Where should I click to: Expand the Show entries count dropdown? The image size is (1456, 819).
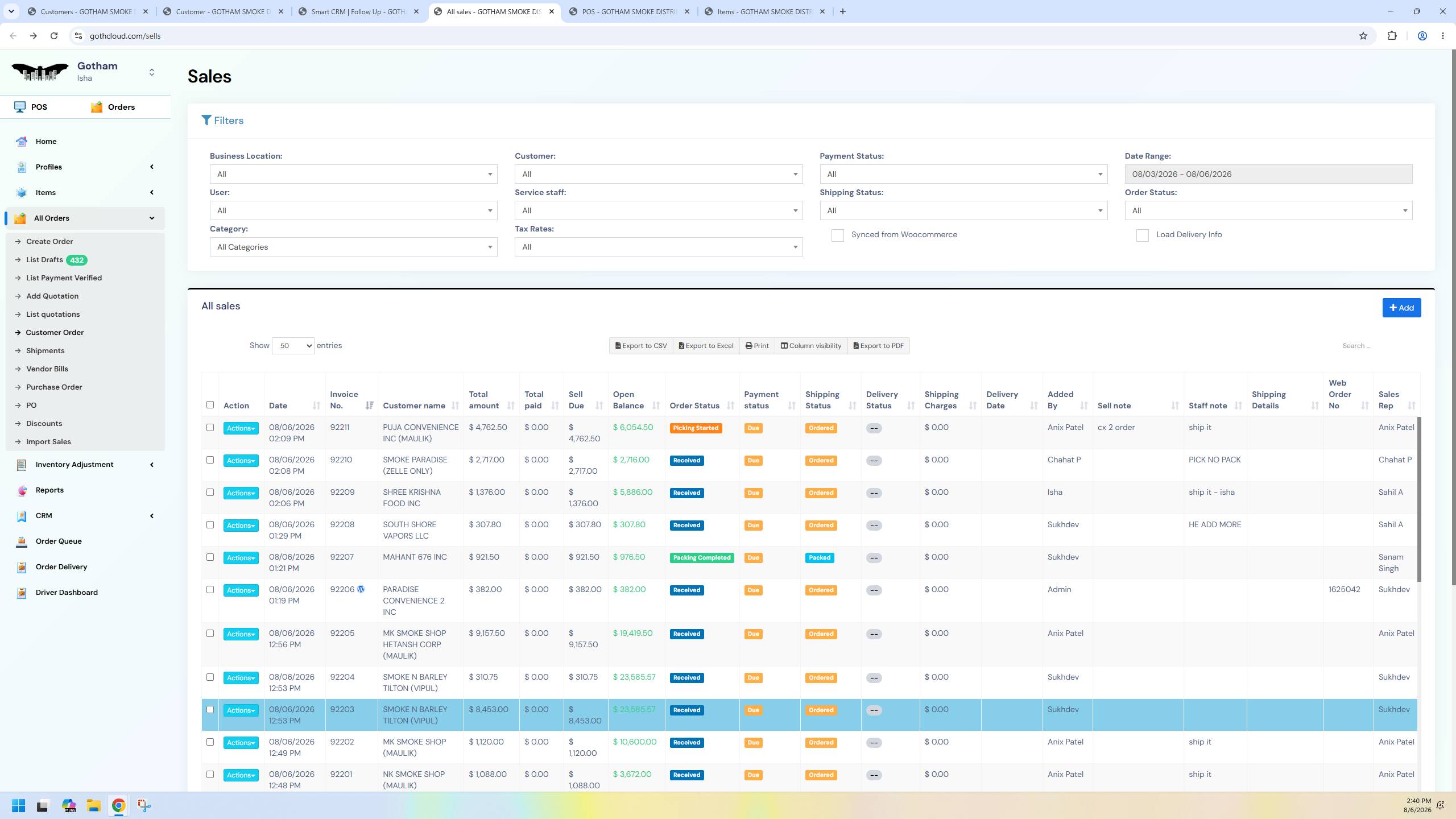click(x=293, y=346)
